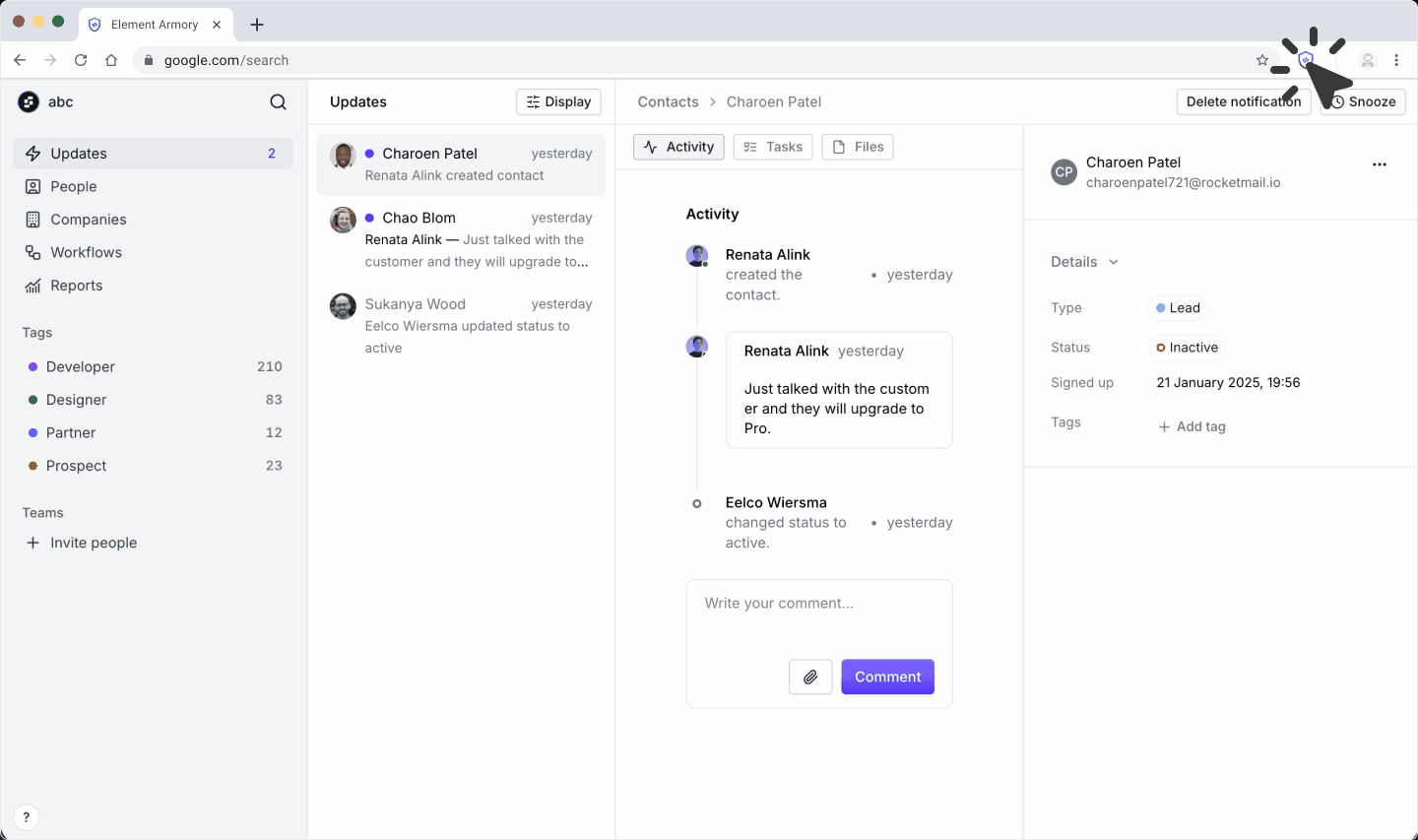Switch to the Files tab
Screen dimensions: 1418x840
(x=858, y=147)
